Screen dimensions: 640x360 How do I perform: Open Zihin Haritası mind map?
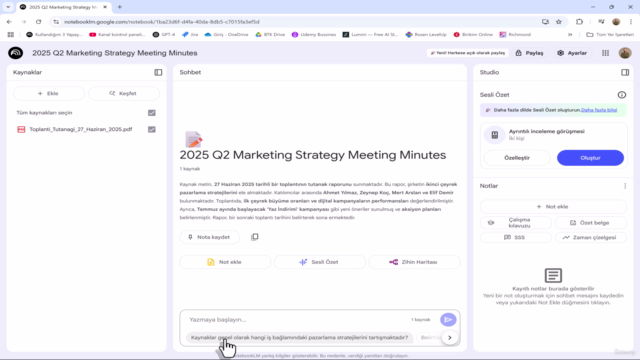tap(414, 262)
